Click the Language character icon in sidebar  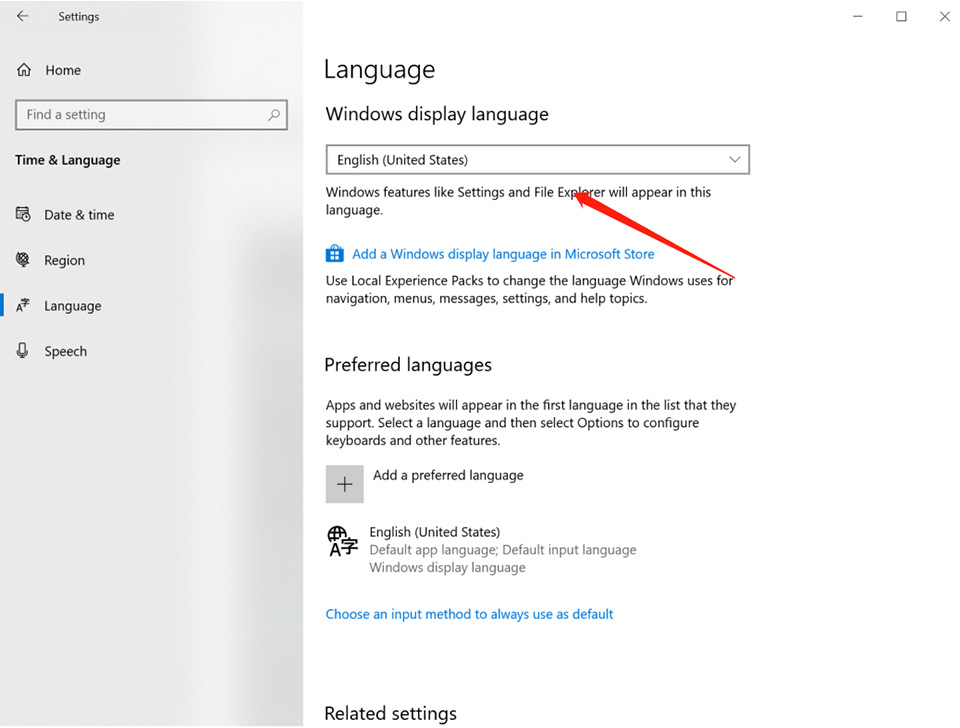[23, 305]
